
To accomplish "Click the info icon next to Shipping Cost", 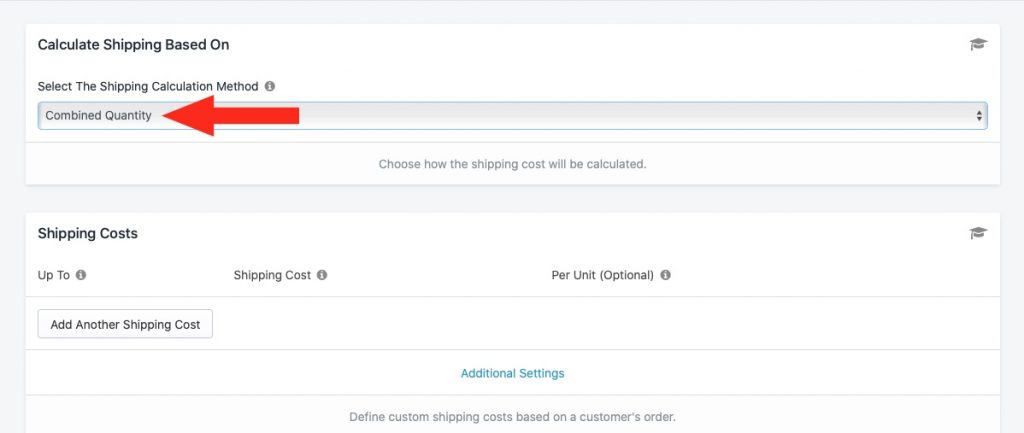I will pyautogui.click(x=322, y=275).
